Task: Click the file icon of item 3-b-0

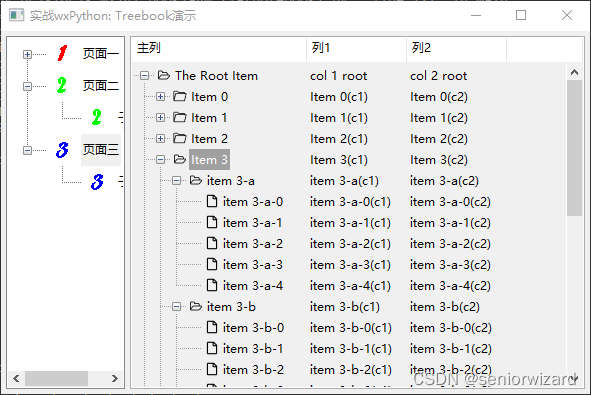Action: click(x=212, y=328)
